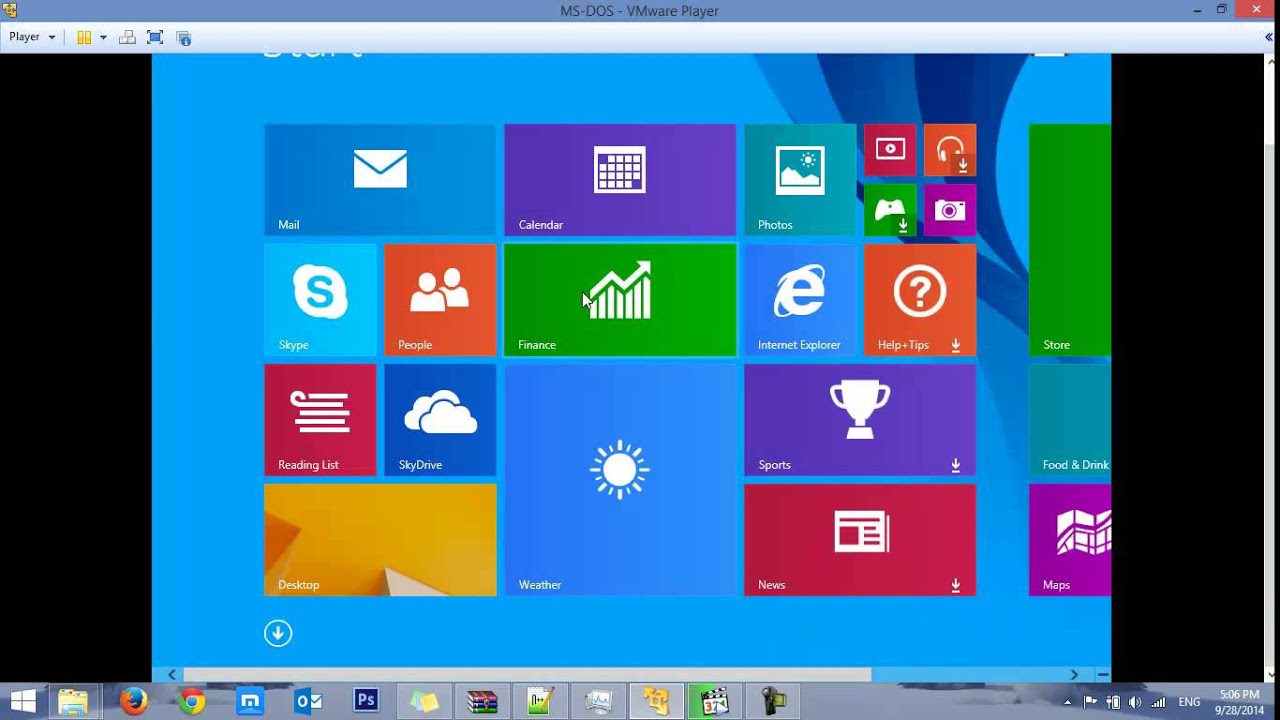Open the Photos tile

click(x=800, y=180)
